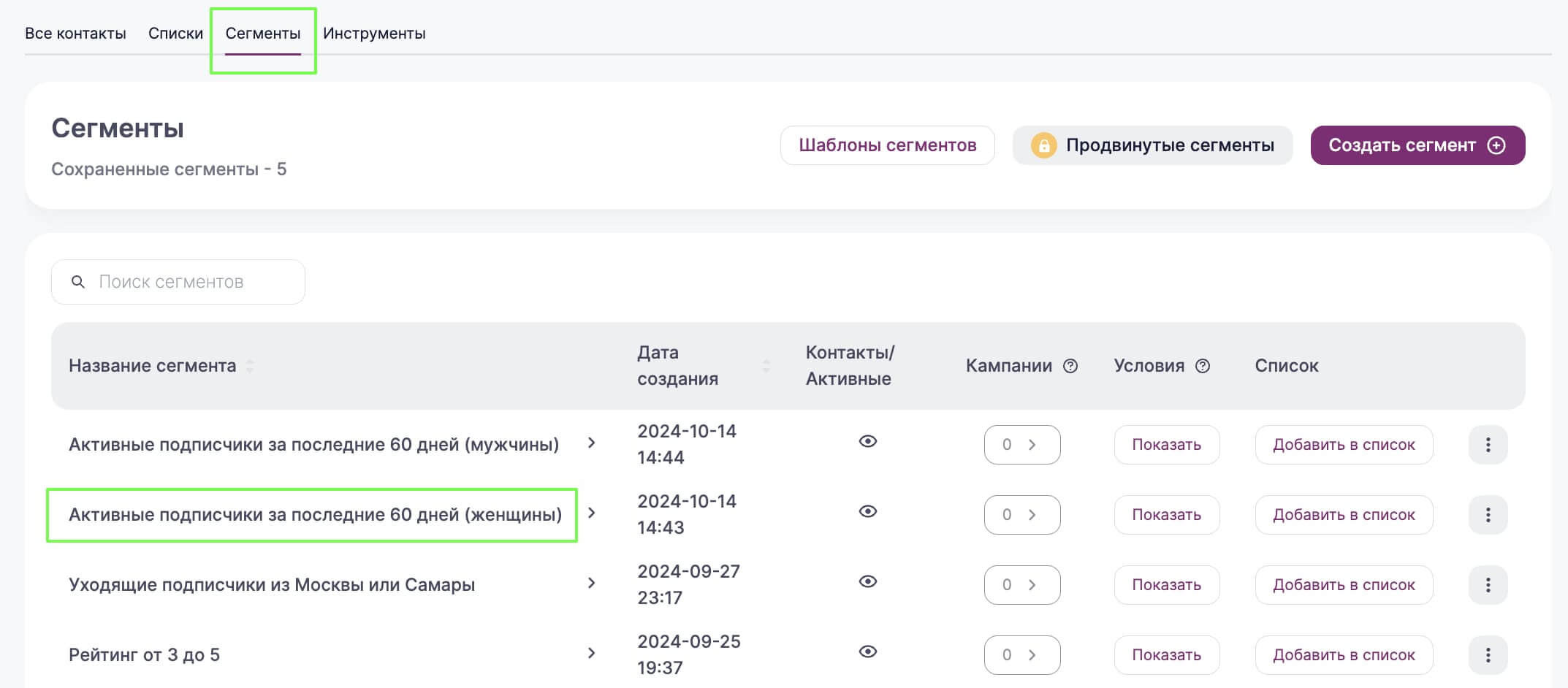1568x688 pixels.
Task: Click Добавить в список for (мужчины) segment
Action: (1344, 445)
